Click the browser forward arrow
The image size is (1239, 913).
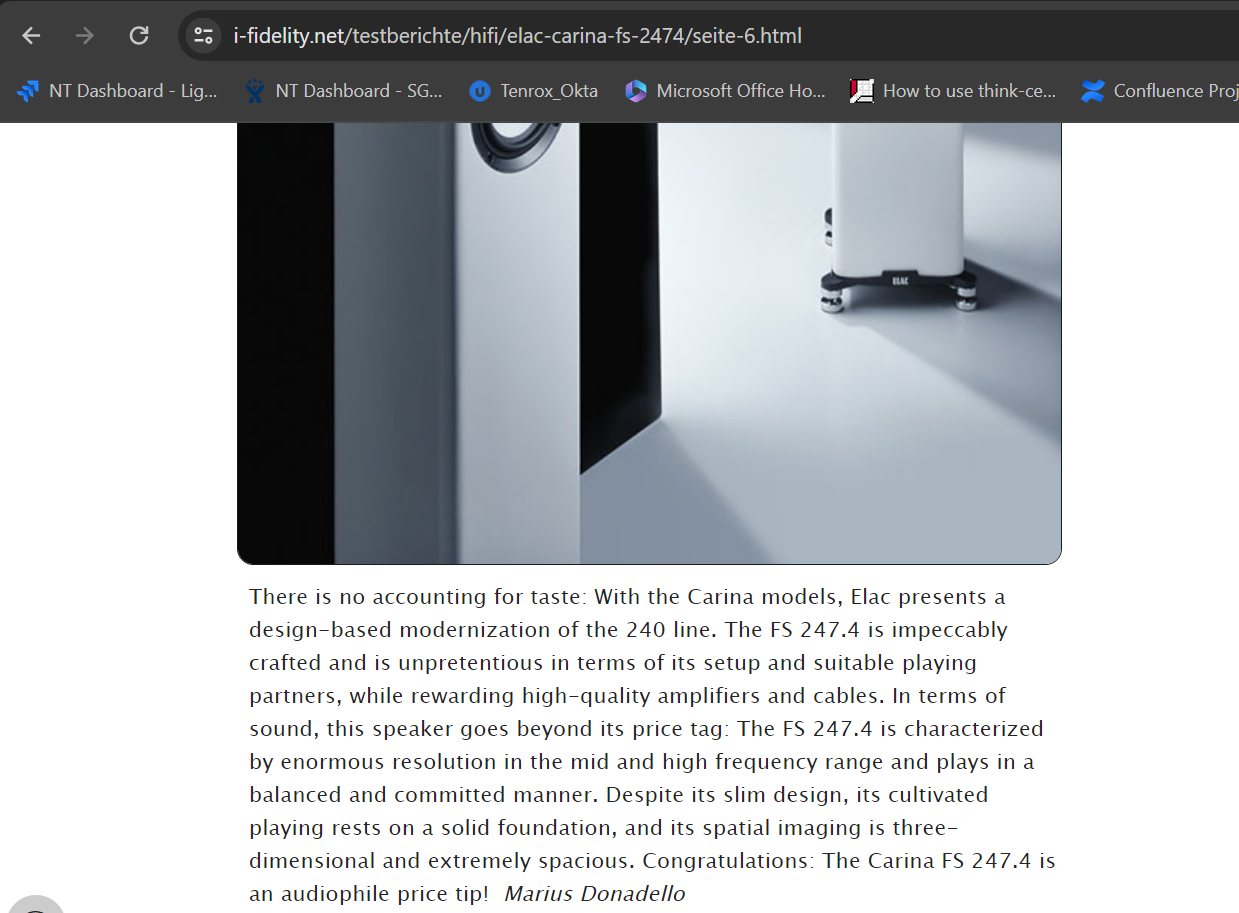click(x=85, y=36)
